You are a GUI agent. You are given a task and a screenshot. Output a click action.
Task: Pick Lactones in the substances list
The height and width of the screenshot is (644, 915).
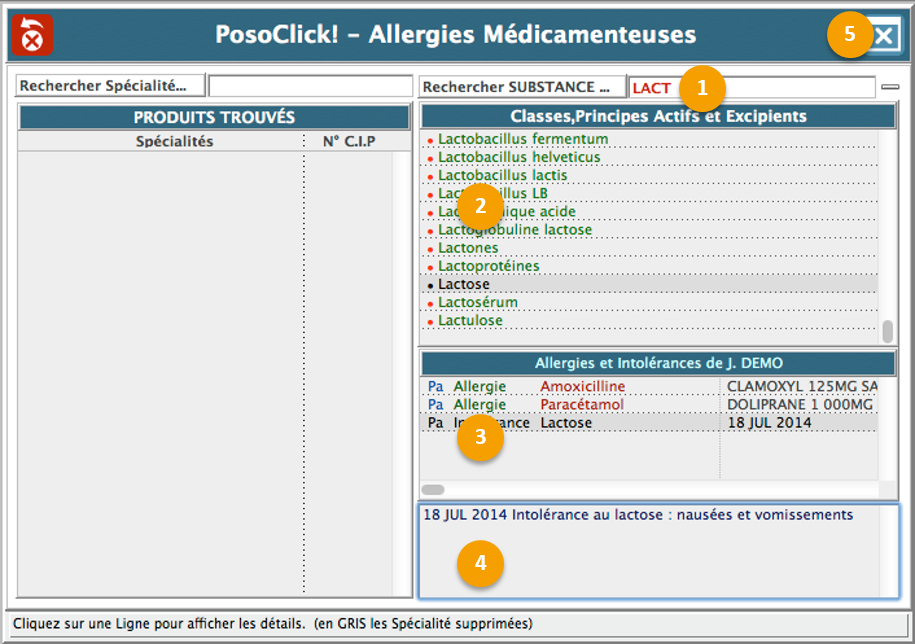click(x=468, y=248)
